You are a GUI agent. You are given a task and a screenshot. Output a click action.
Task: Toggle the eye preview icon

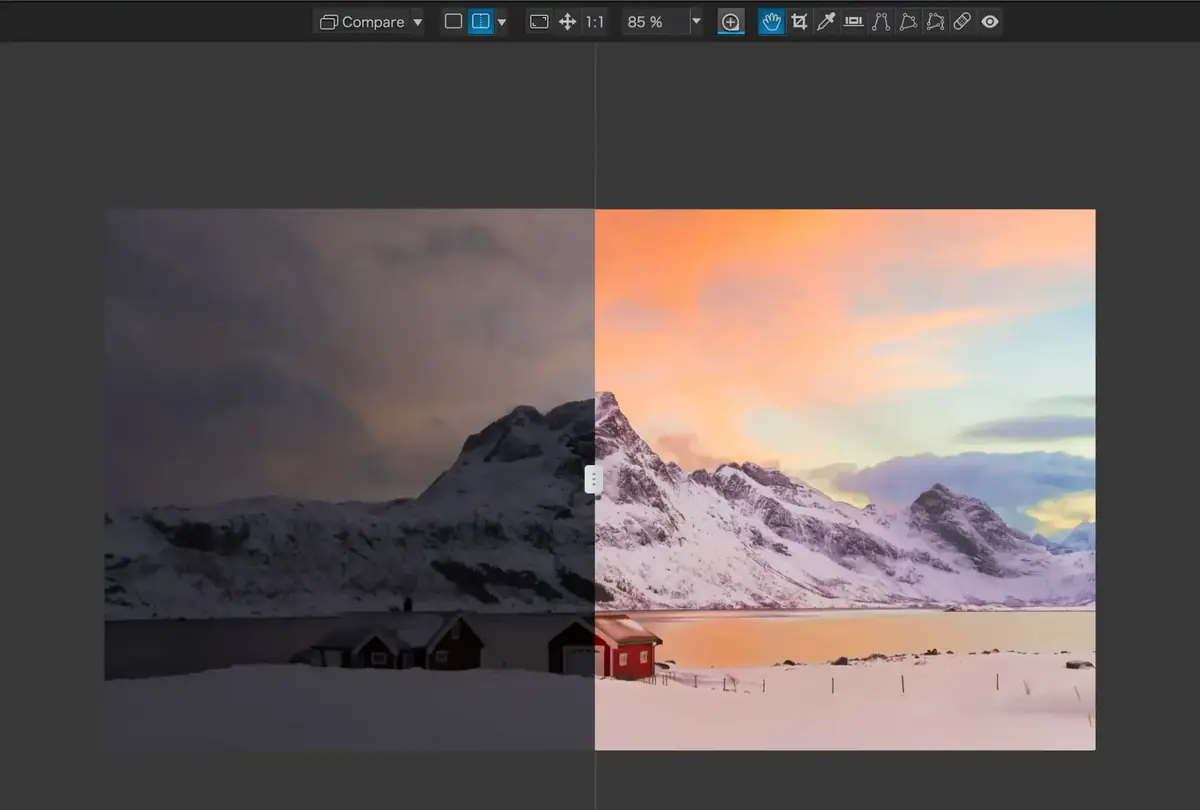[x=990, y=21]
